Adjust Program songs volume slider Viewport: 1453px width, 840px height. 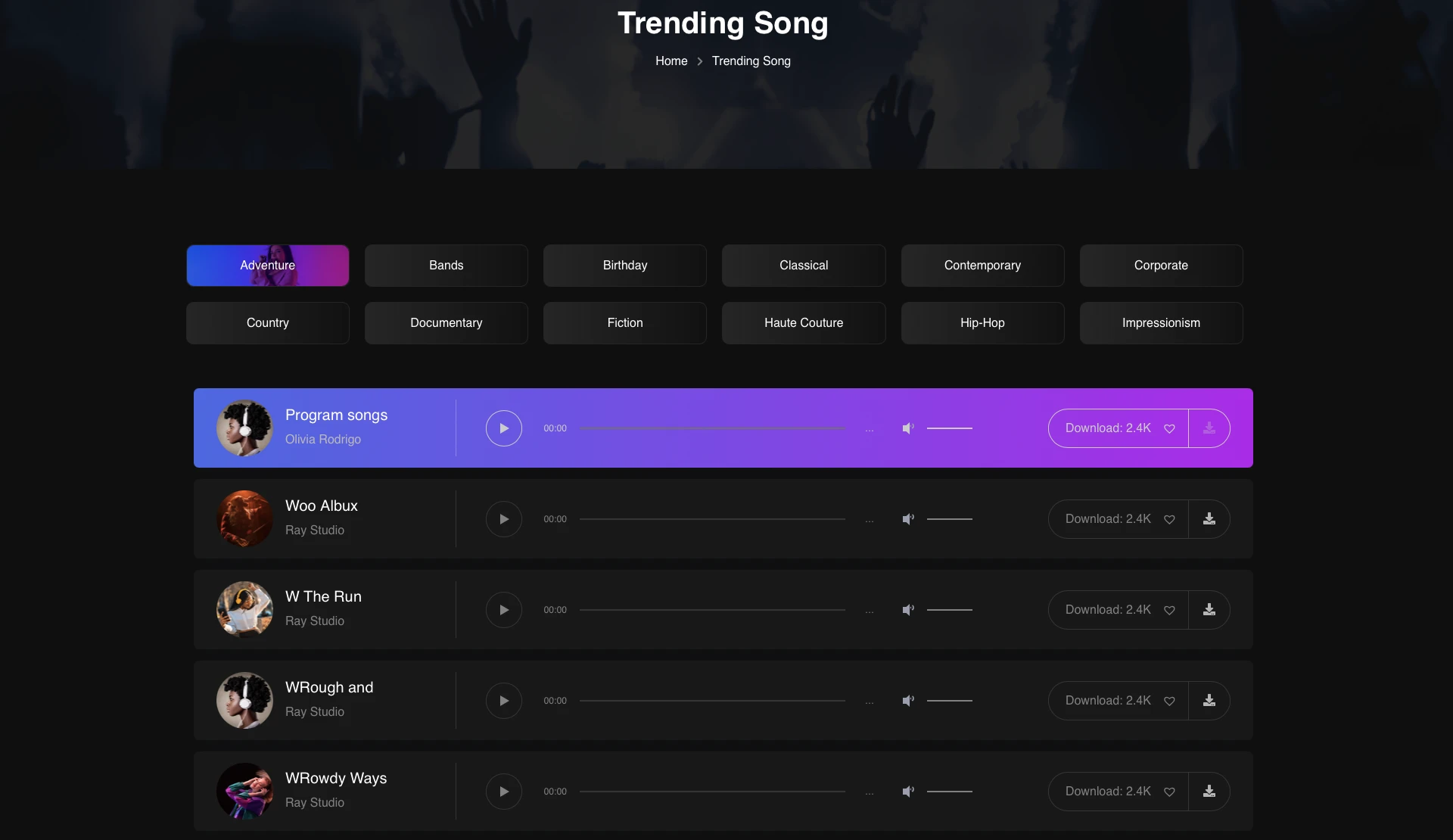950,428
